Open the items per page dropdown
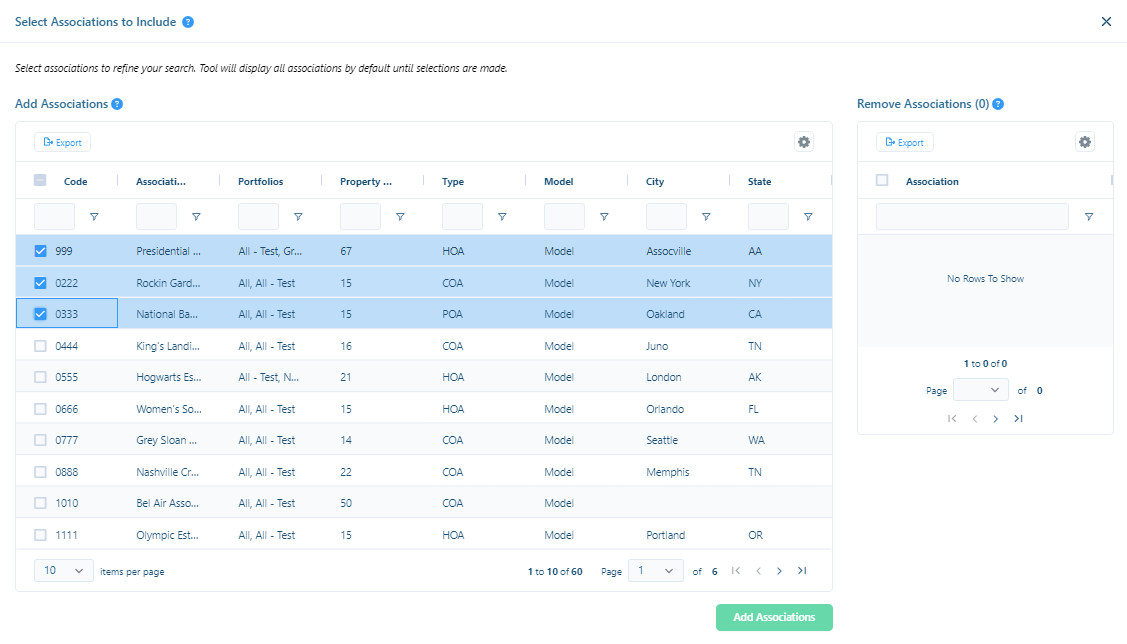This screenshot has height=644, width=1127. (63, 570)
